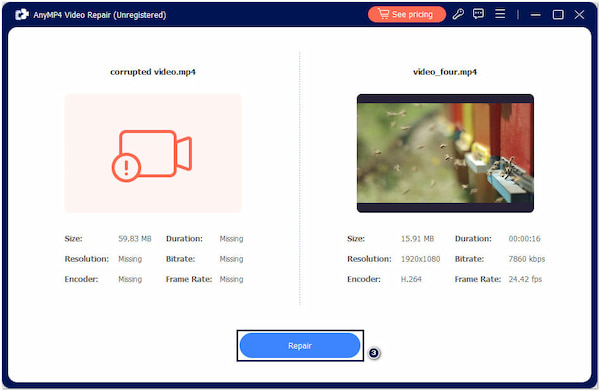Click the 7860 kbps bitrate value
This screenshot has width=600, height=391.
(x=527, y=259)
